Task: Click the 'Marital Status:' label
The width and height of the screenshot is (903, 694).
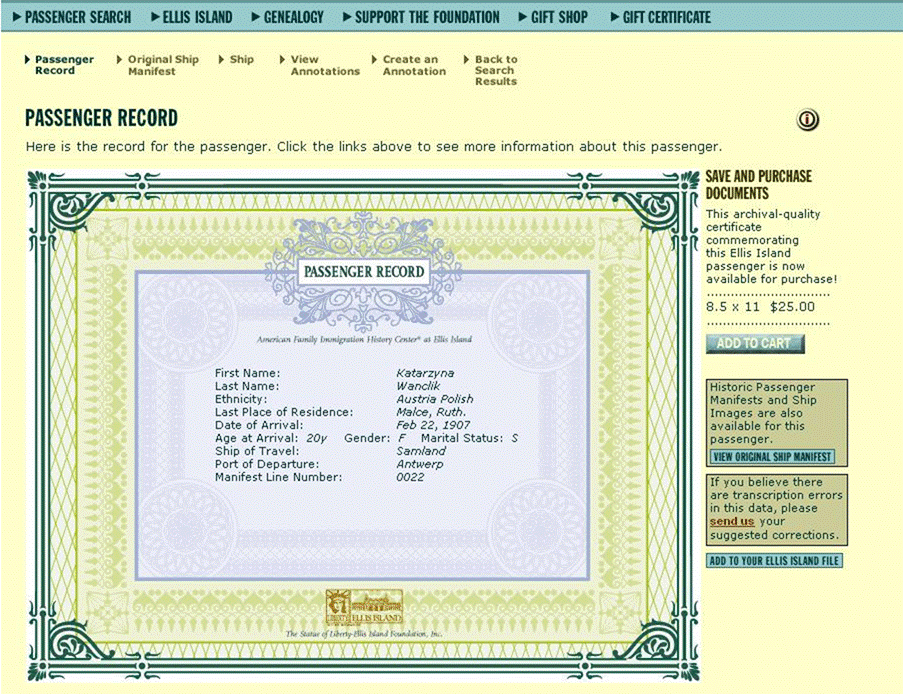Action: pyautogui.click(x=462, y=438)
